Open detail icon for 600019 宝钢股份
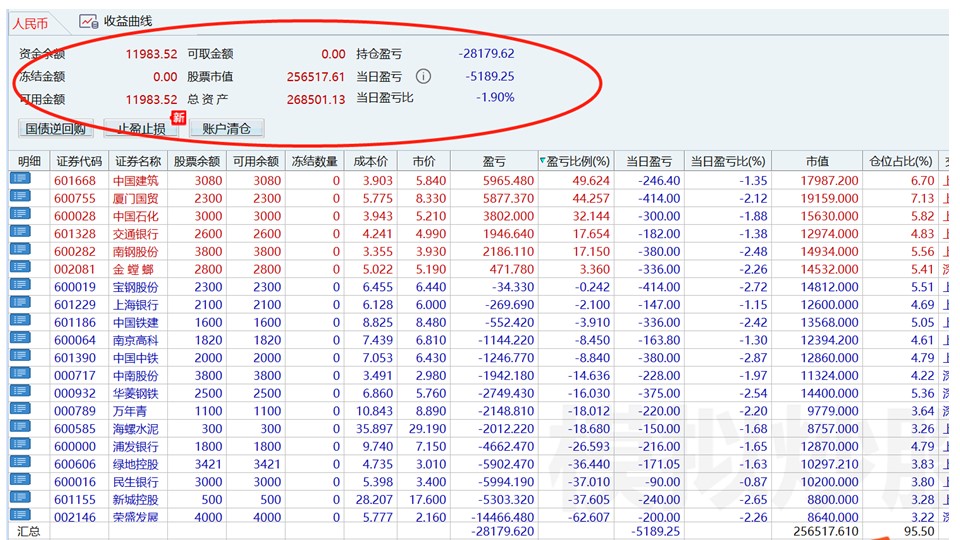Screen dimensions: 960x540 tap(20, 285)
